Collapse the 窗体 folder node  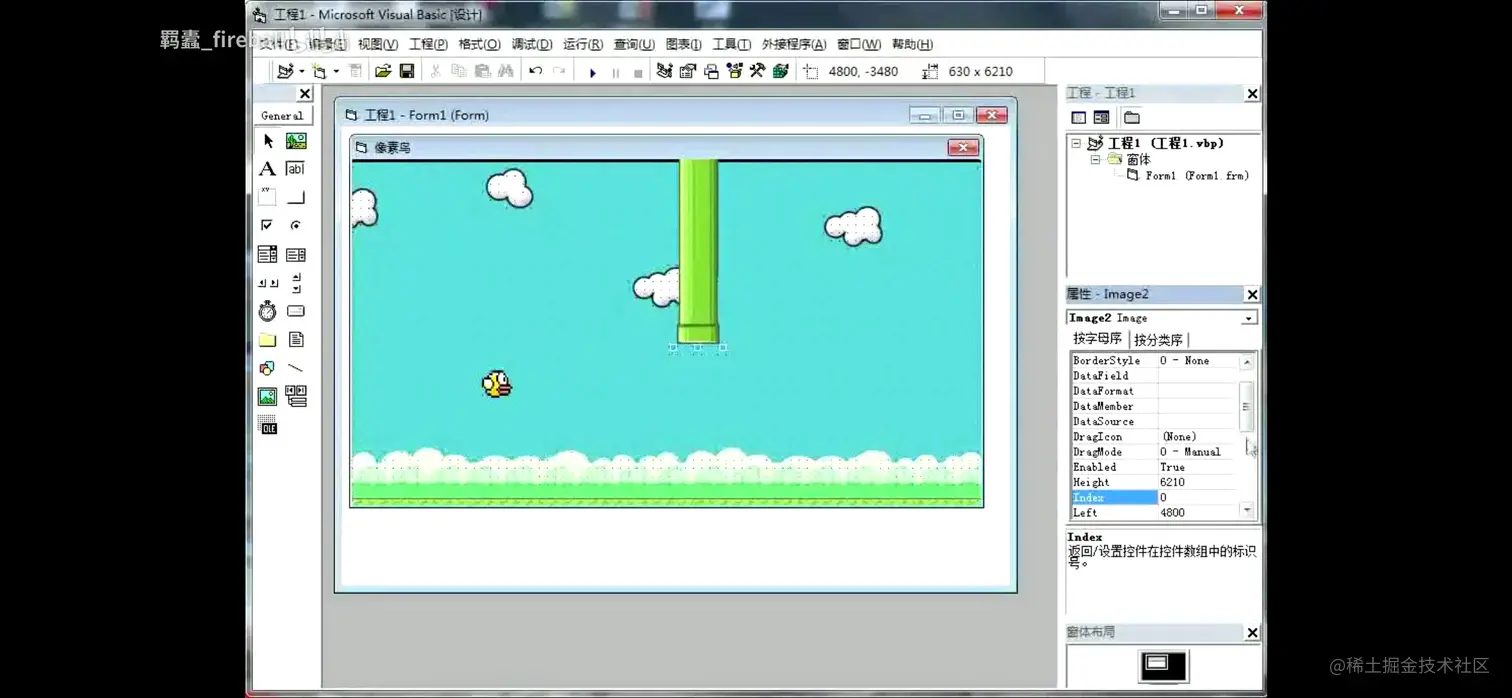point(1095,159)
